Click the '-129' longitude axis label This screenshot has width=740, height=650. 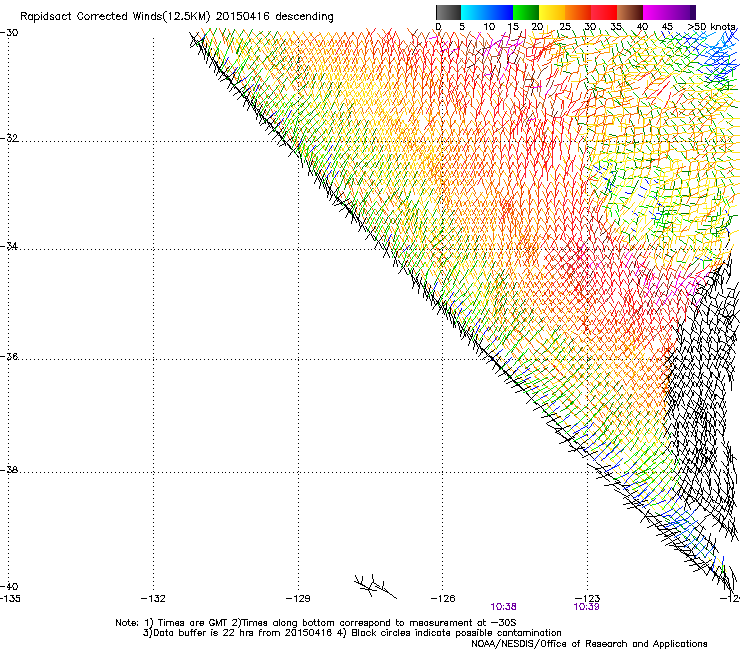tap(298, 599)
